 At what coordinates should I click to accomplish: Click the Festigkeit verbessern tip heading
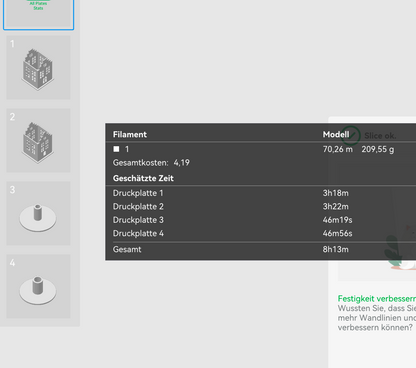(x=377, y=298)
